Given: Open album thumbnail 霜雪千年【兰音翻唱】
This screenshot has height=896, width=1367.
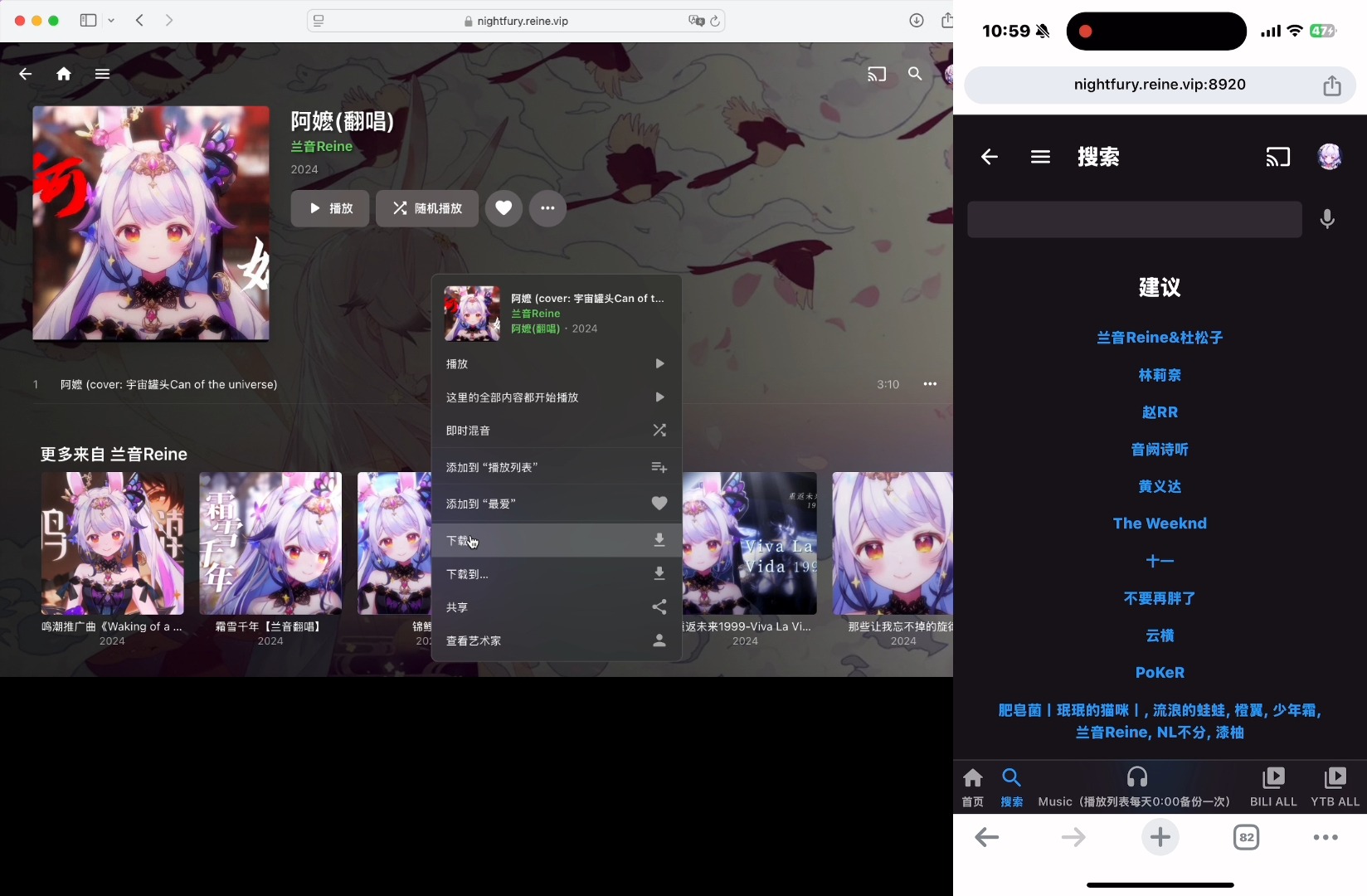Looking at the screenshot, I should coord(270,543).
